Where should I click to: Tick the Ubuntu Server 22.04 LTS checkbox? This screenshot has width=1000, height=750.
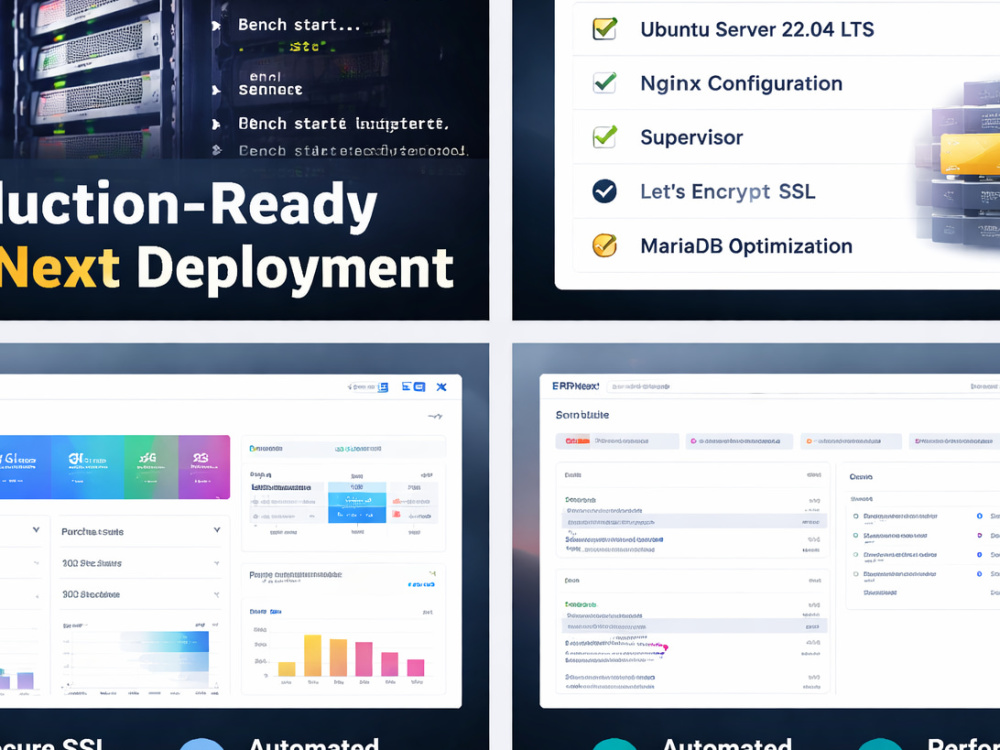[604, 29]
